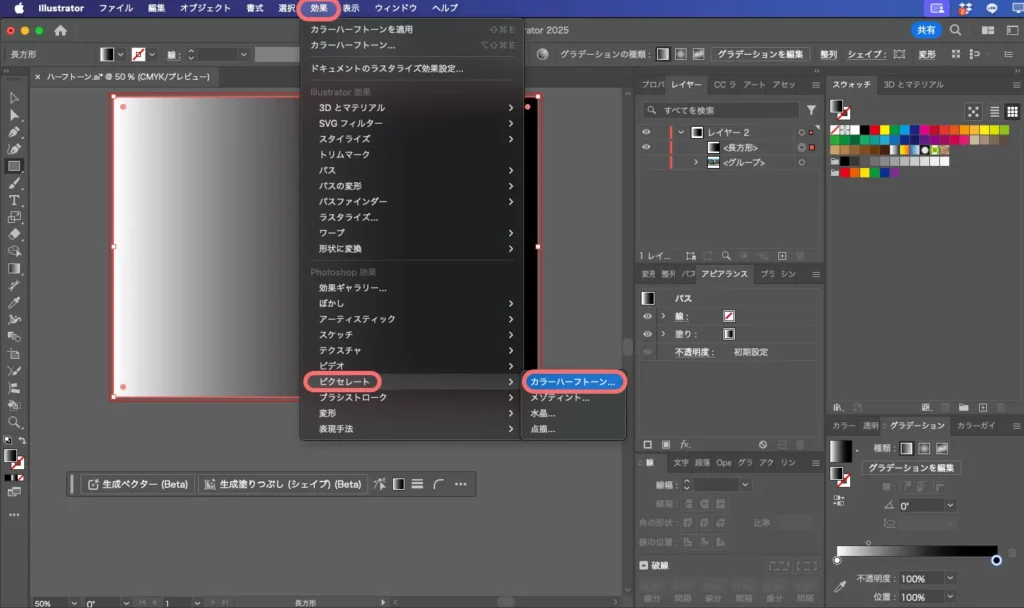Toggle 塗り visibility in appearance panel

pyautogui.click(x=646, y=334)
